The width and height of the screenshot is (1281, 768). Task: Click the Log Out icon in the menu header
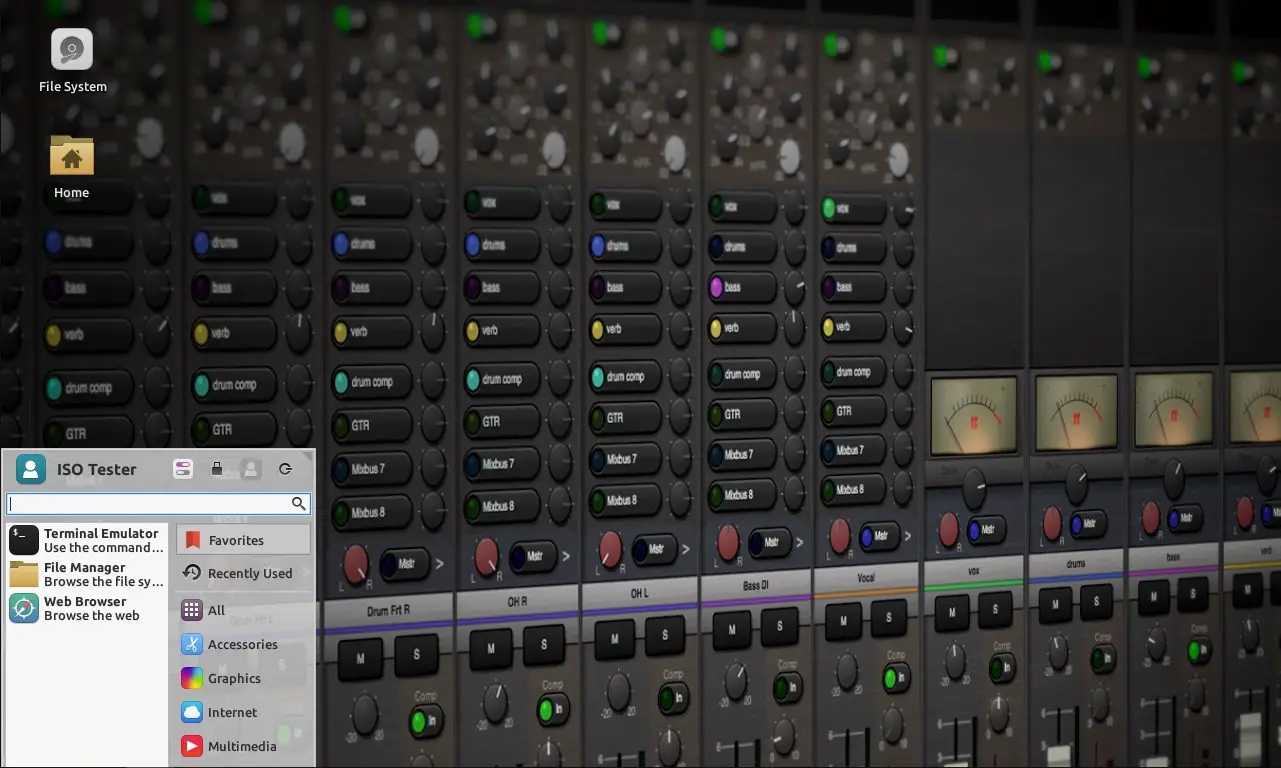coord(285,469)
